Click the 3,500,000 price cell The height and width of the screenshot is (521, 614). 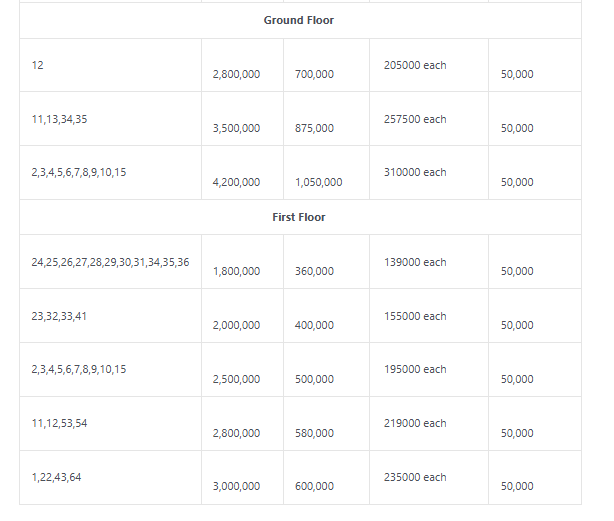(x=236, y=128)
